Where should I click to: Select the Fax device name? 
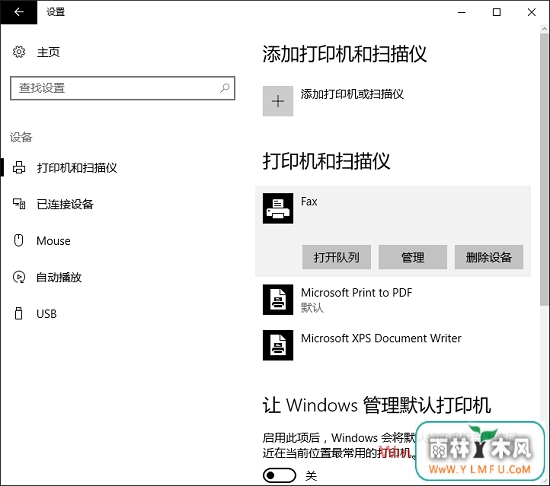coord(309,202)
